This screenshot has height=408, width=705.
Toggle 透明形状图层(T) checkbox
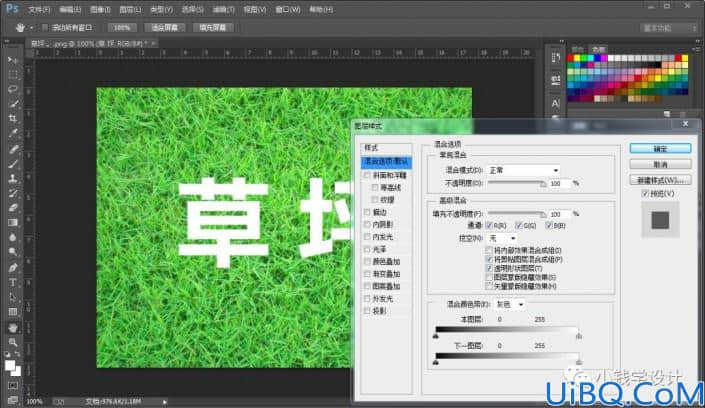[489, 268]
